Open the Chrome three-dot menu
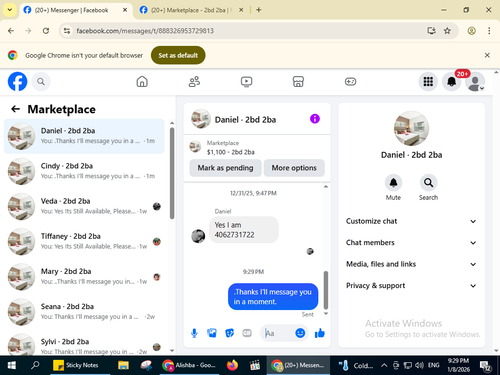 [489, 31]
